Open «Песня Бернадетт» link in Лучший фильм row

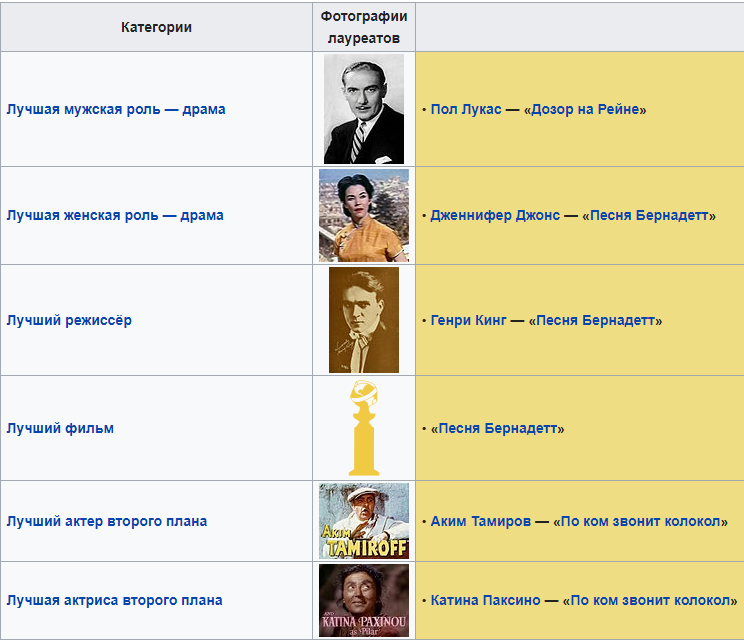pos(498,428)
